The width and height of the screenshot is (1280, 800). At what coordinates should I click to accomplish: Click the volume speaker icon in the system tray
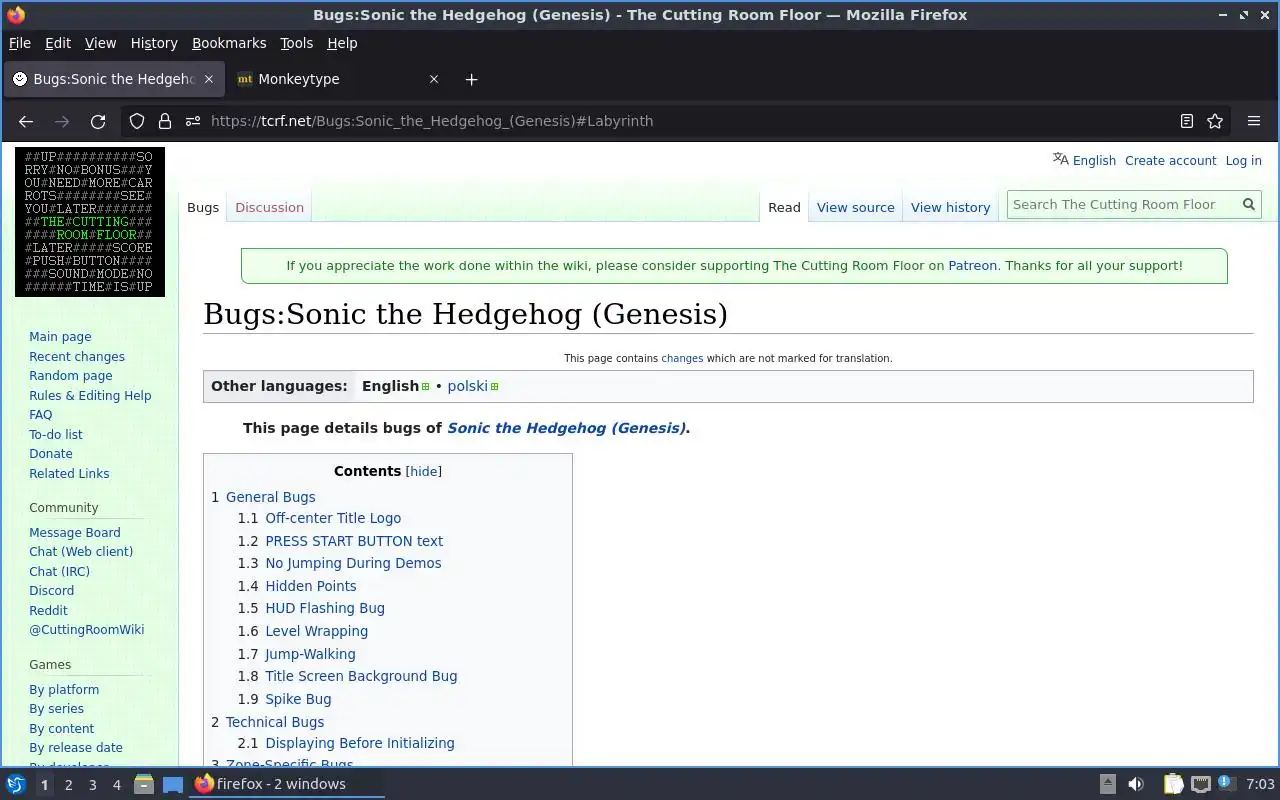click(x=1136, y=784)
